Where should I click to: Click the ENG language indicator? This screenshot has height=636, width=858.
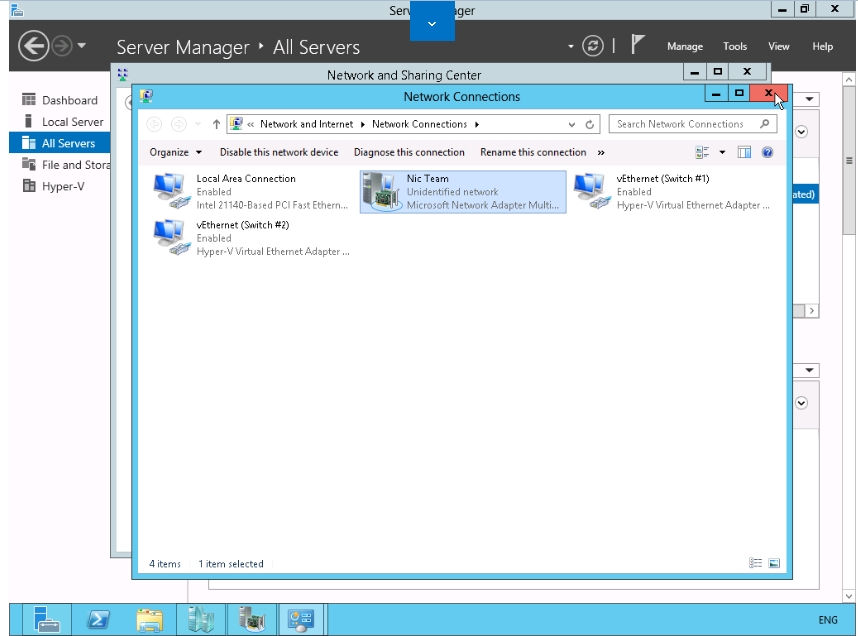coord(828,620)
